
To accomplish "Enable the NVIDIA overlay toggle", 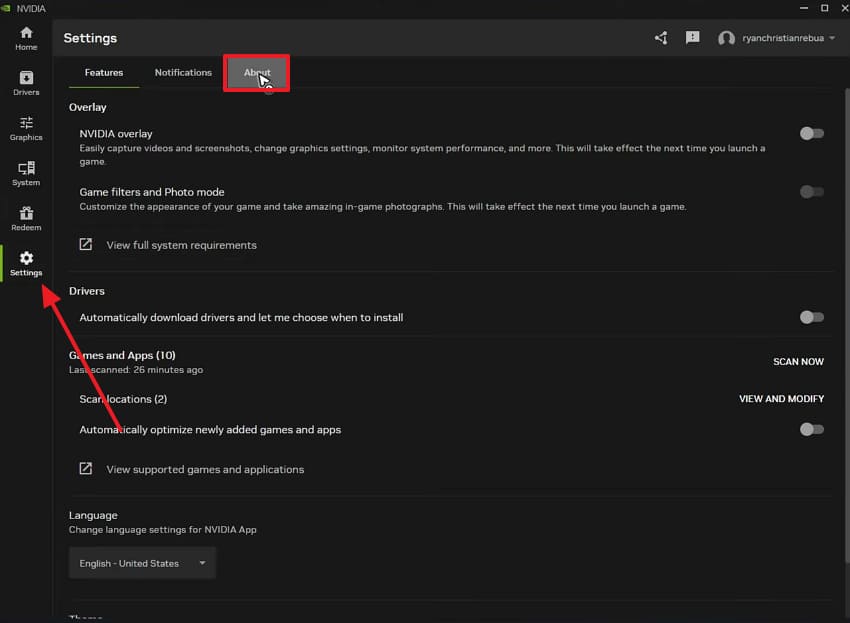I will [x=812, y=133].
